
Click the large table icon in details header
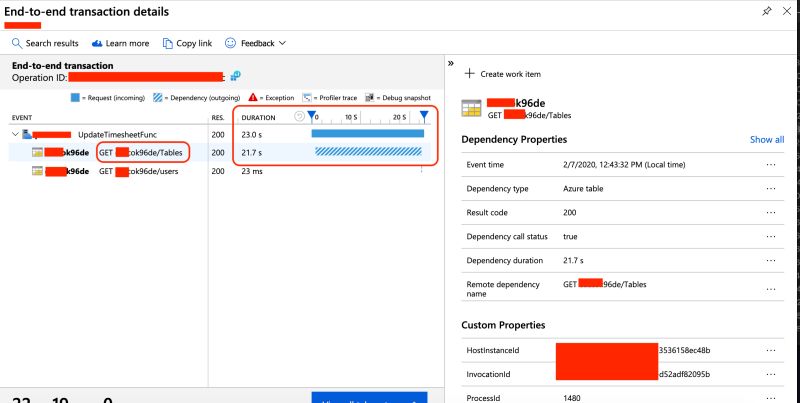click(472, 109)
